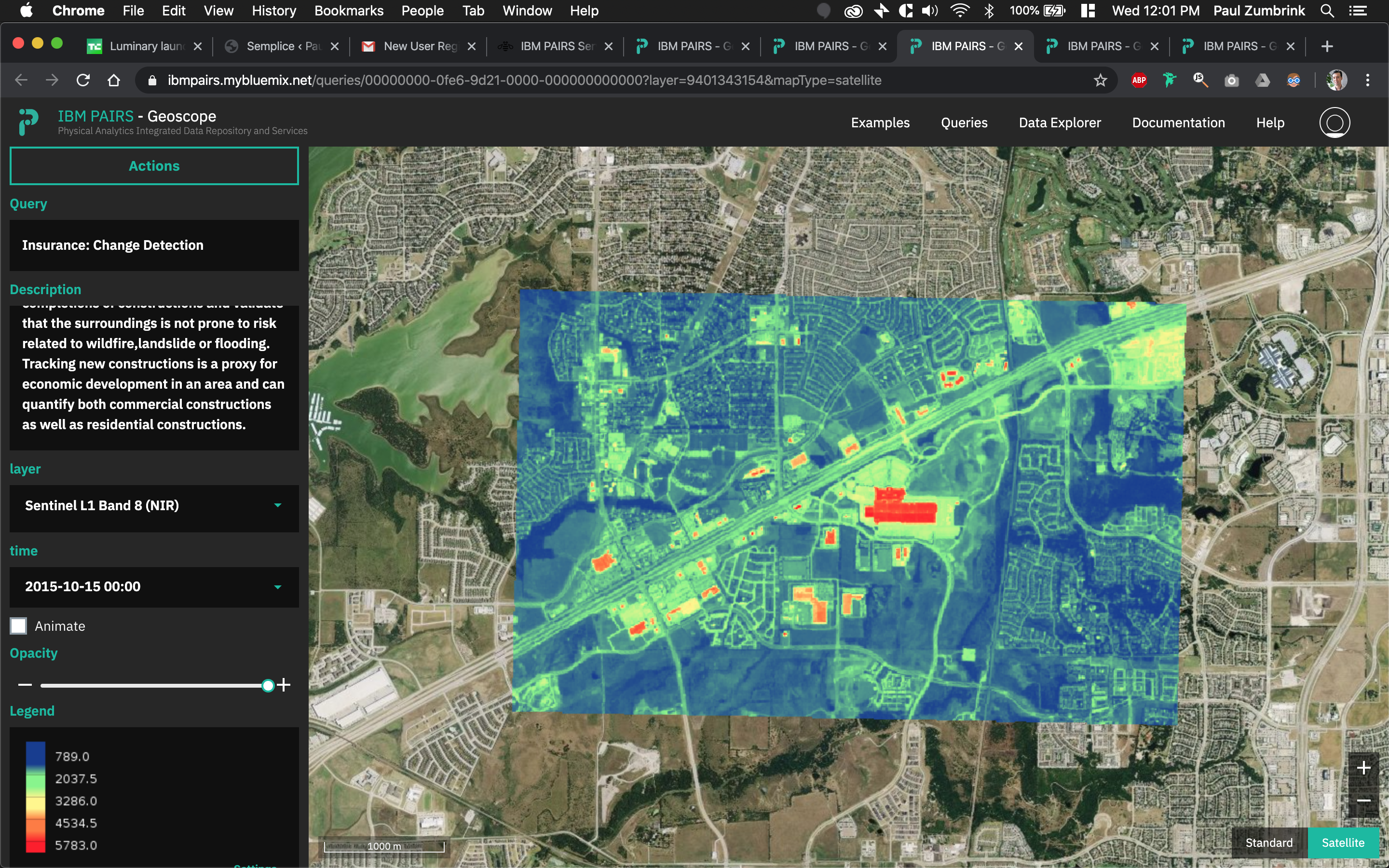Reload the page

83,81
